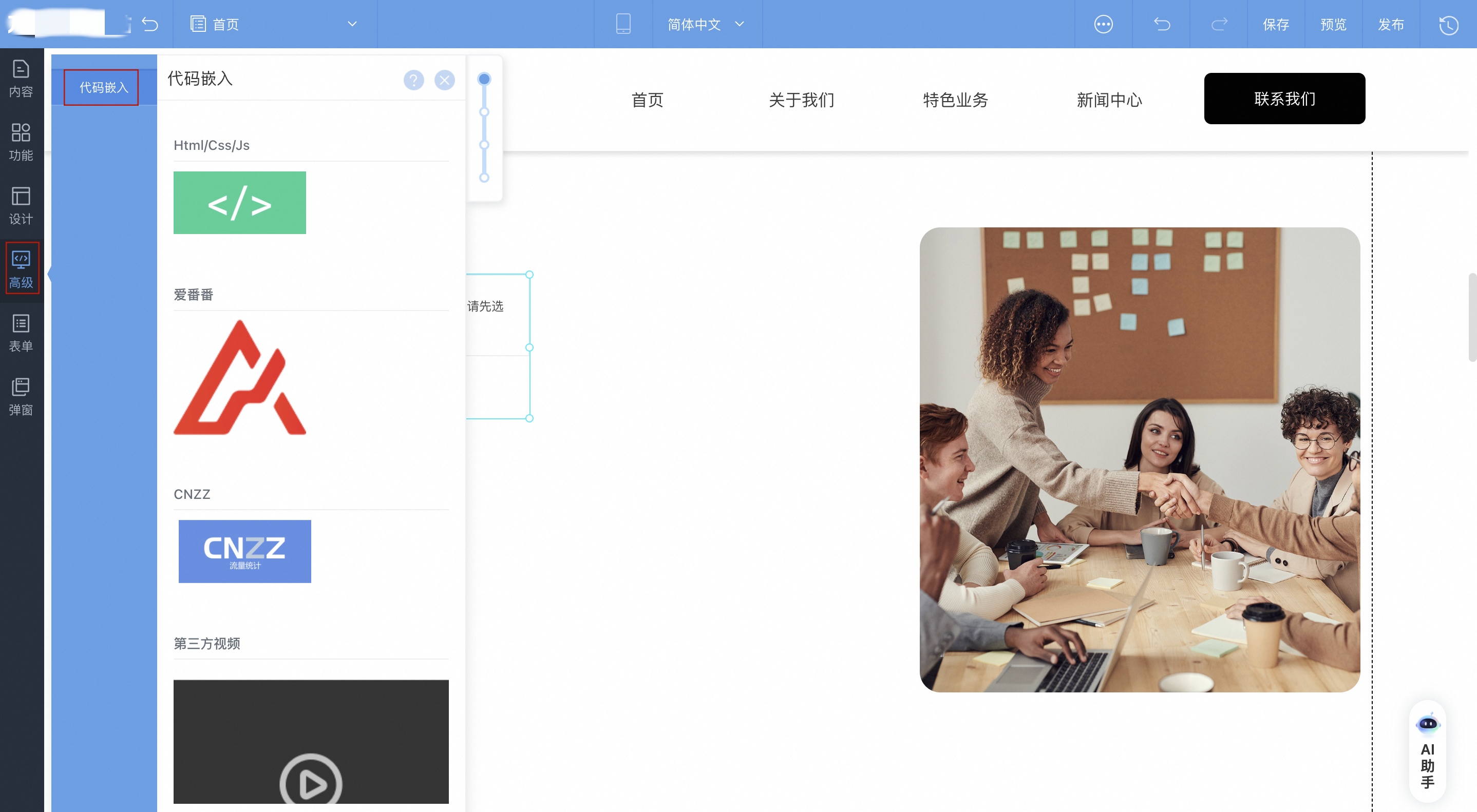Click the version history clock icon
This screenshot has width=1477, height=812.
[1448, 25]
